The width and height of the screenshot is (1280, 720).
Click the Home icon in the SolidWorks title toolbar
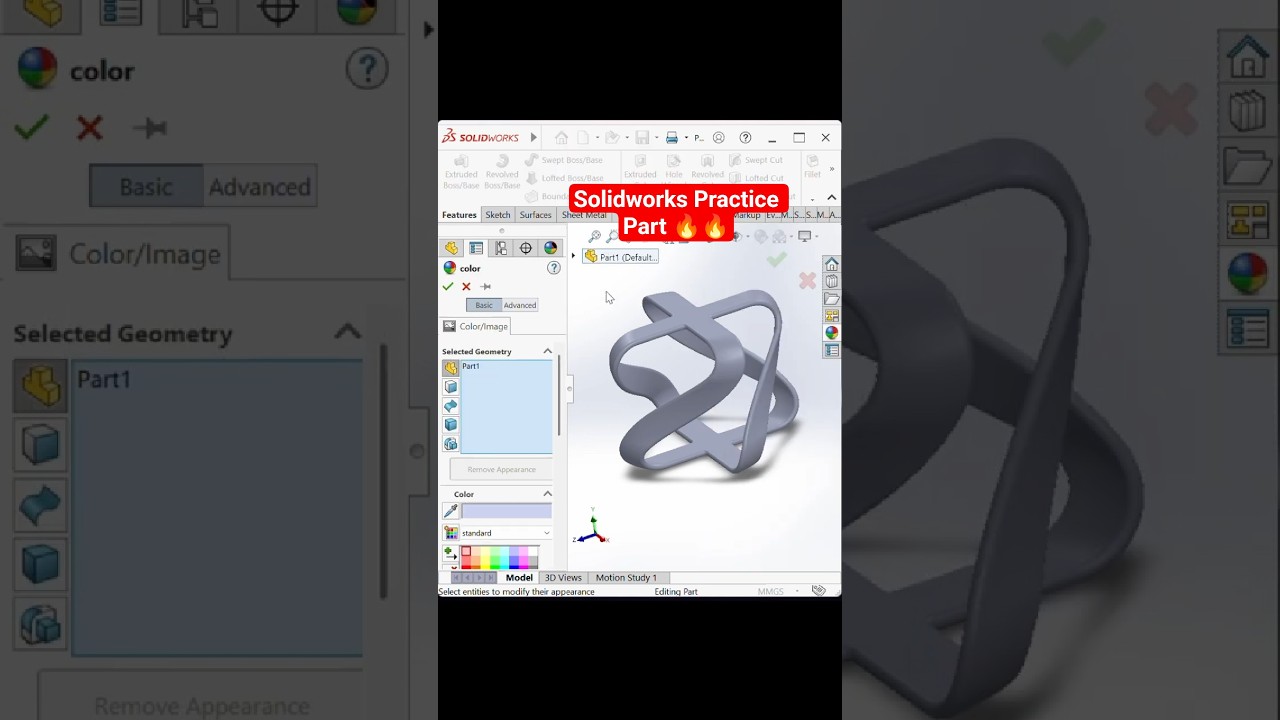click(x=562, y=138)
